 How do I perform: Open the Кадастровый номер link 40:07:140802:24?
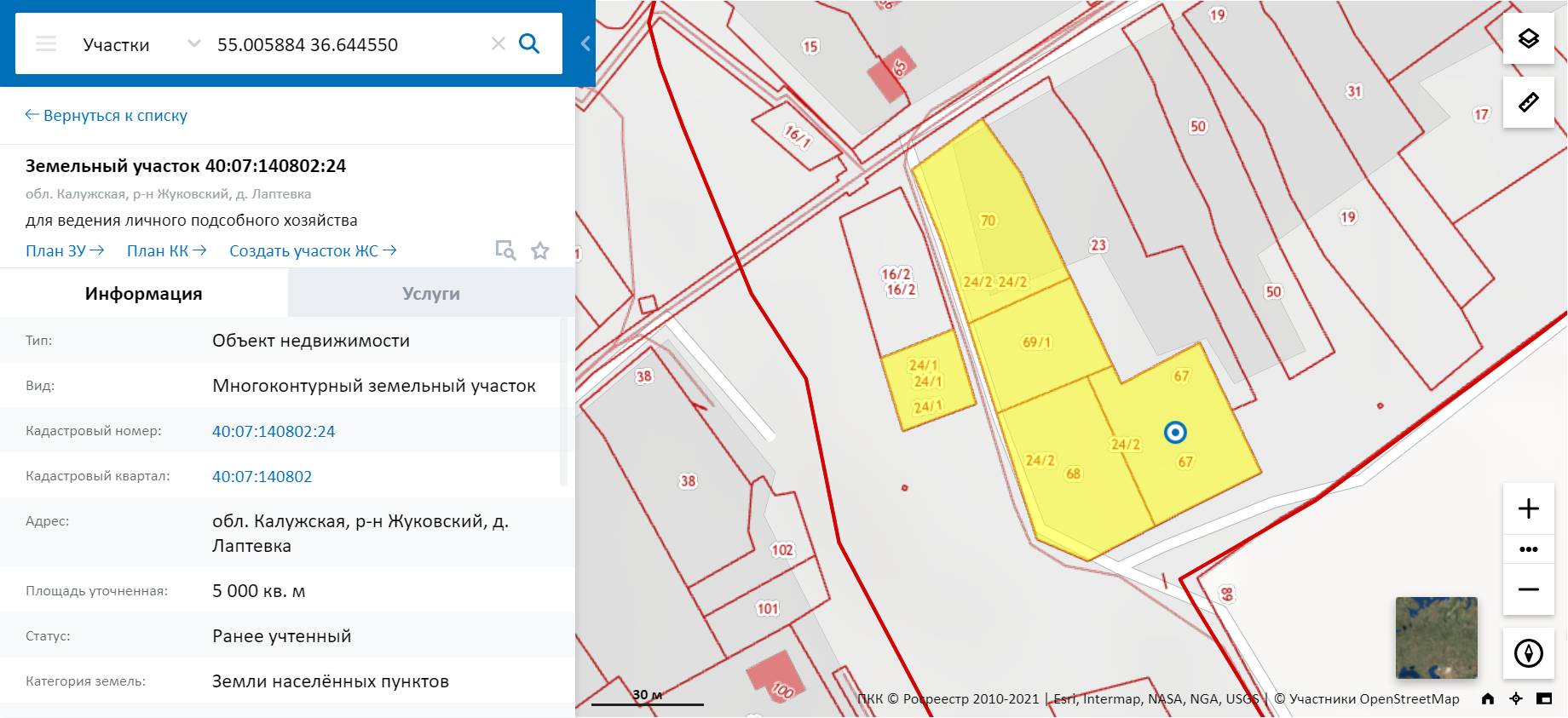[x=274, y=431]
